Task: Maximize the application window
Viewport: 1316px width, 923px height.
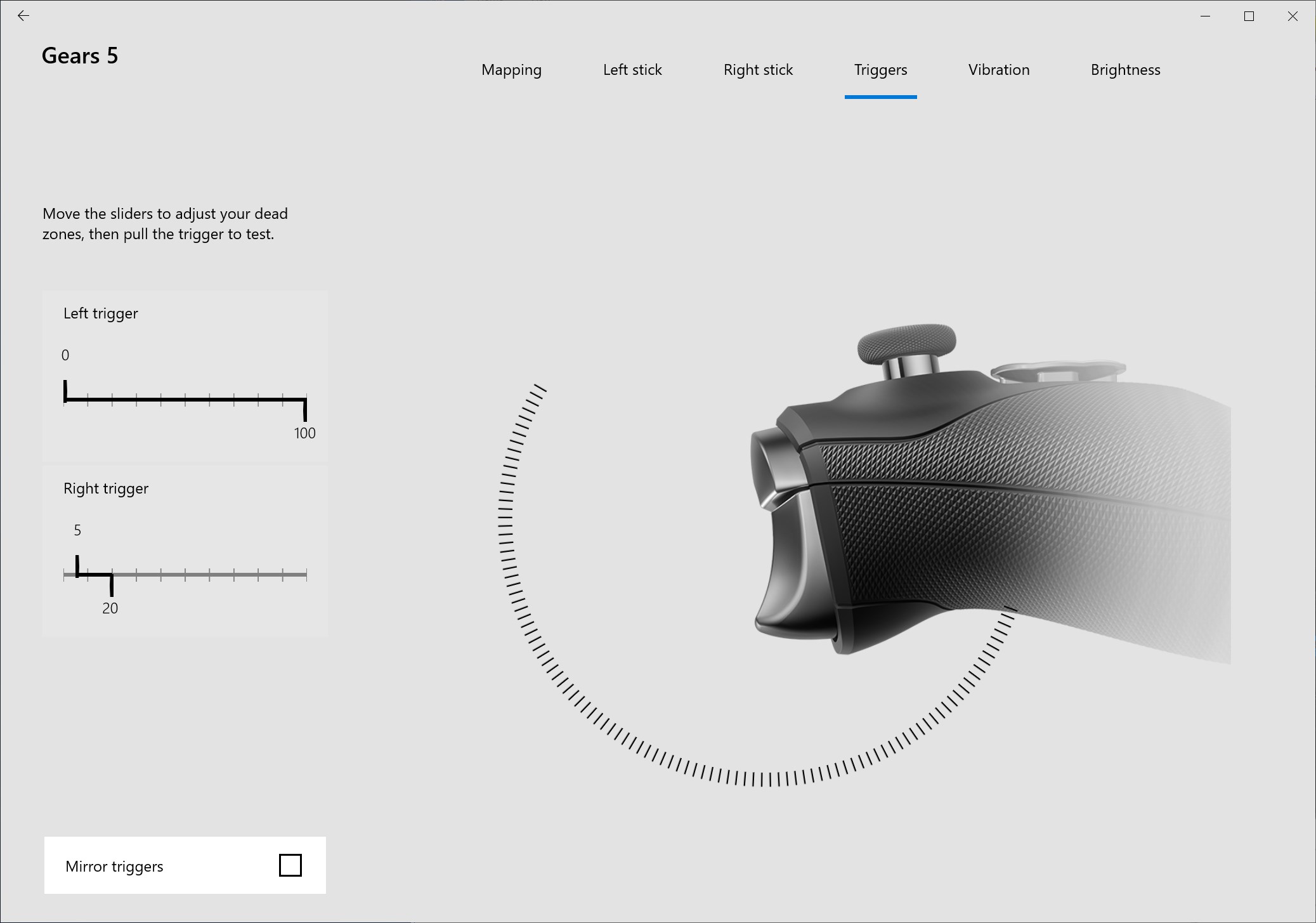Action: (x=1248, y=16)
